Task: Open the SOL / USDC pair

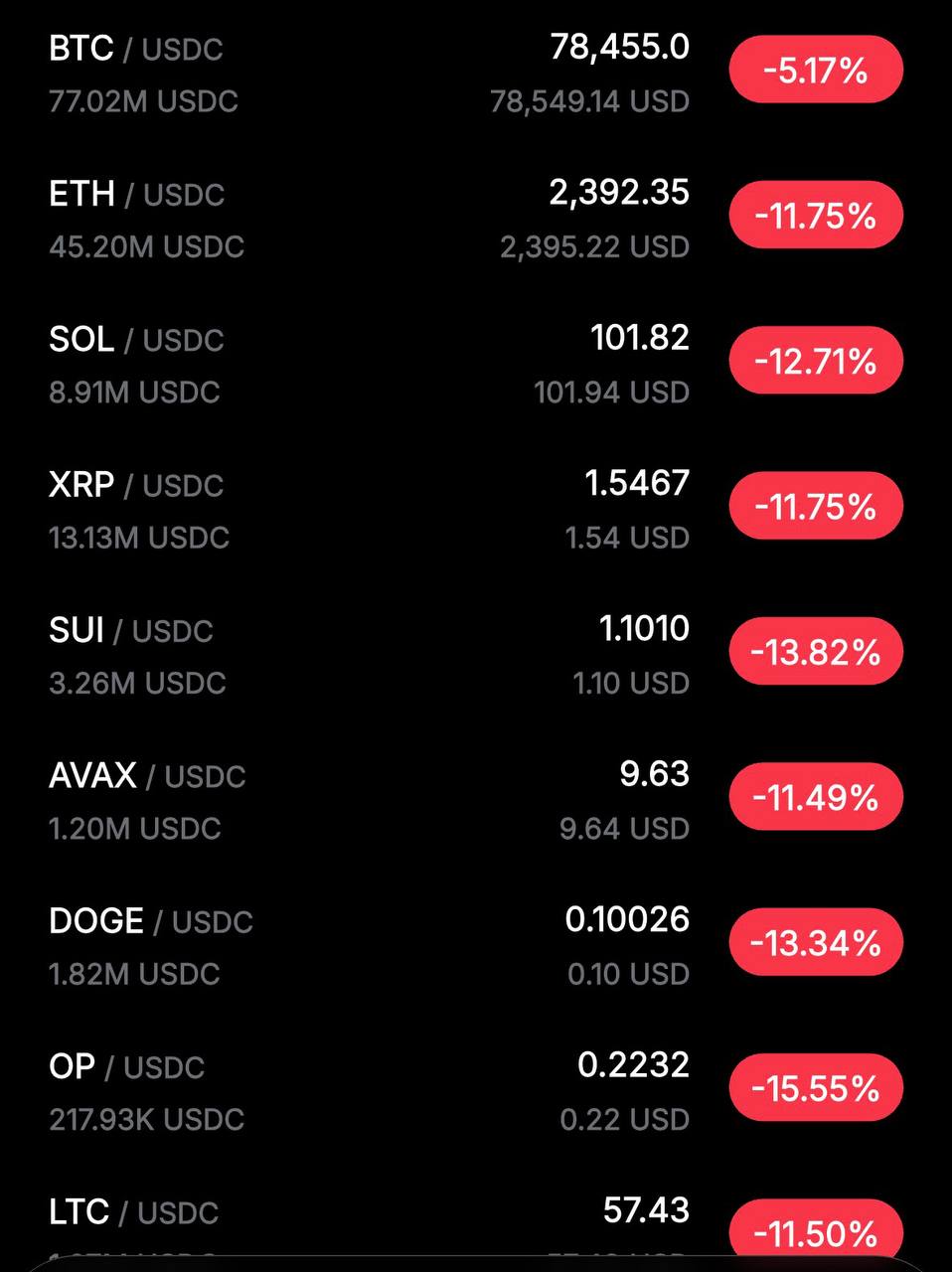Action: tap(137, 340)
